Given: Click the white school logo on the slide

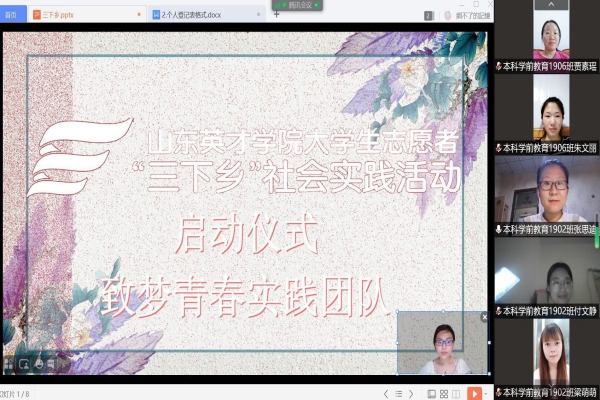Looking at the screenshot, I should 80,157.
